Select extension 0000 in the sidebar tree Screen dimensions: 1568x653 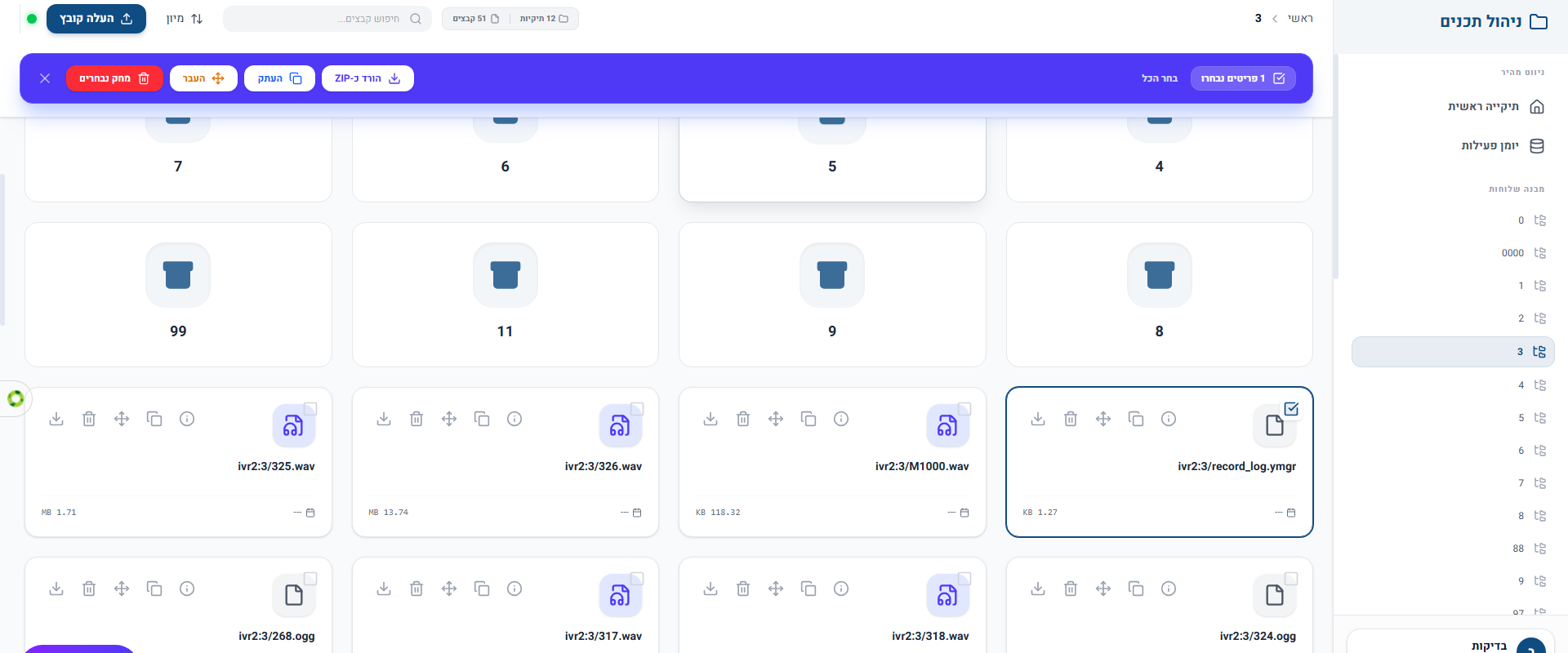coord(1512,253)
